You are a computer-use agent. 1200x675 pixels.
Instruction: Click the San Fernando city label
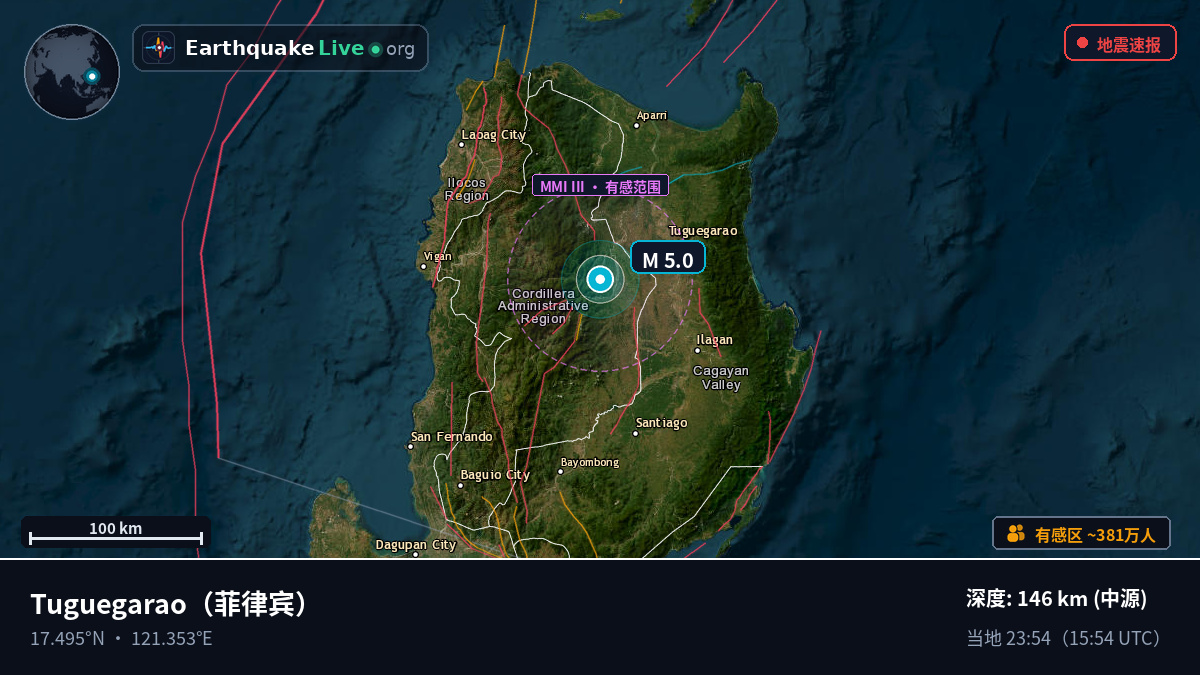(452, 437)
